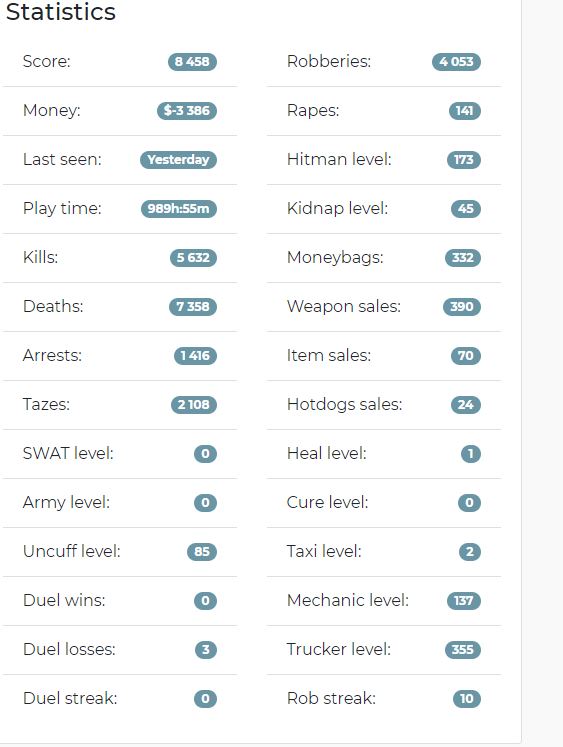Select the Tazes badge 2 108
The width and height of the screenshot is (563, 747).
pos(194,404)
